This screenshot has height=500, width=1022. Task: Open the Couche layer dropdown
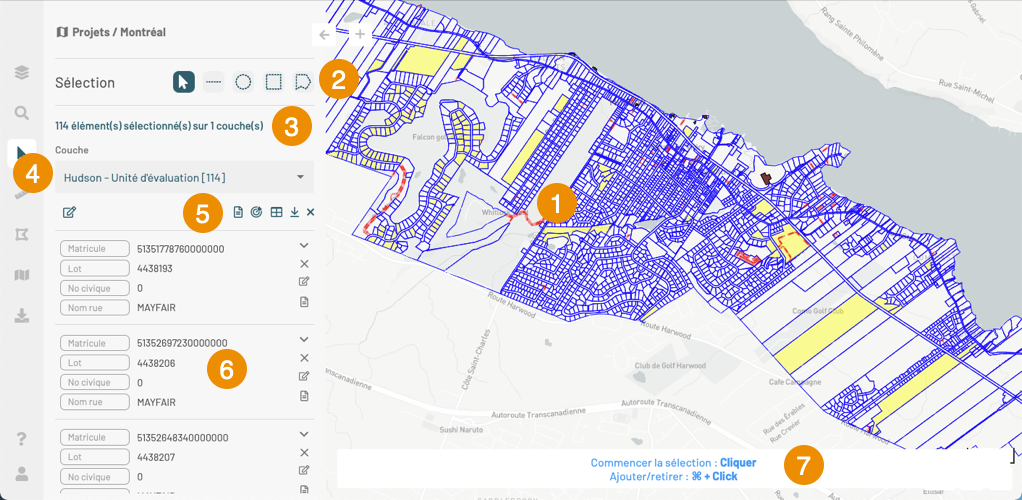point(184,178)
